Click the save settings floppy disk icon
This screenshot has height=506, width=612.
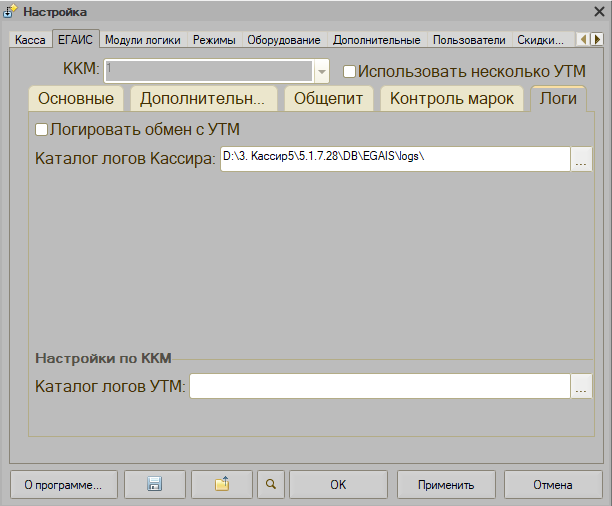coord(154,485)
